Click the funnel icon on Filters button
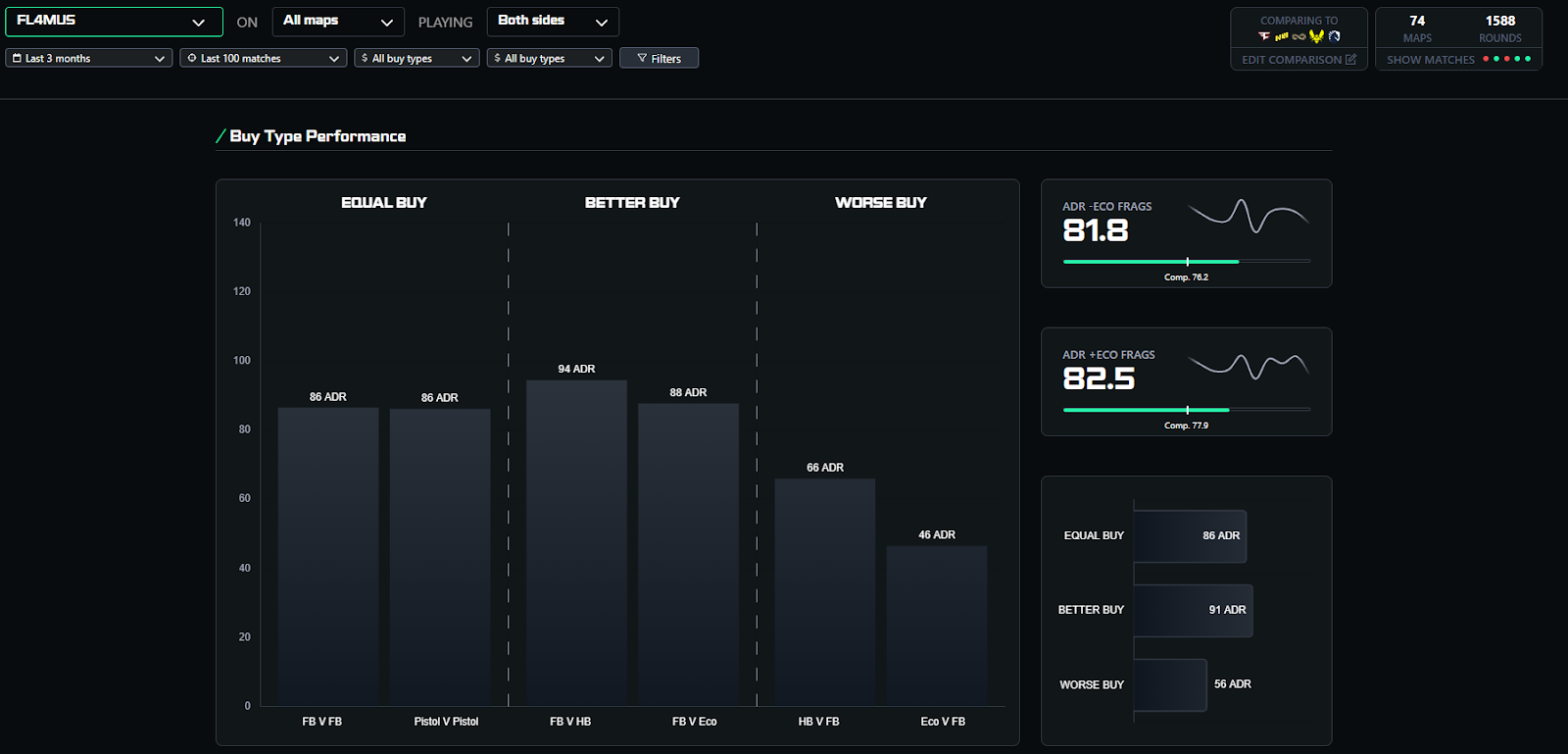The width and height of the screenshot is (1568, 754). tap(642, 59)
